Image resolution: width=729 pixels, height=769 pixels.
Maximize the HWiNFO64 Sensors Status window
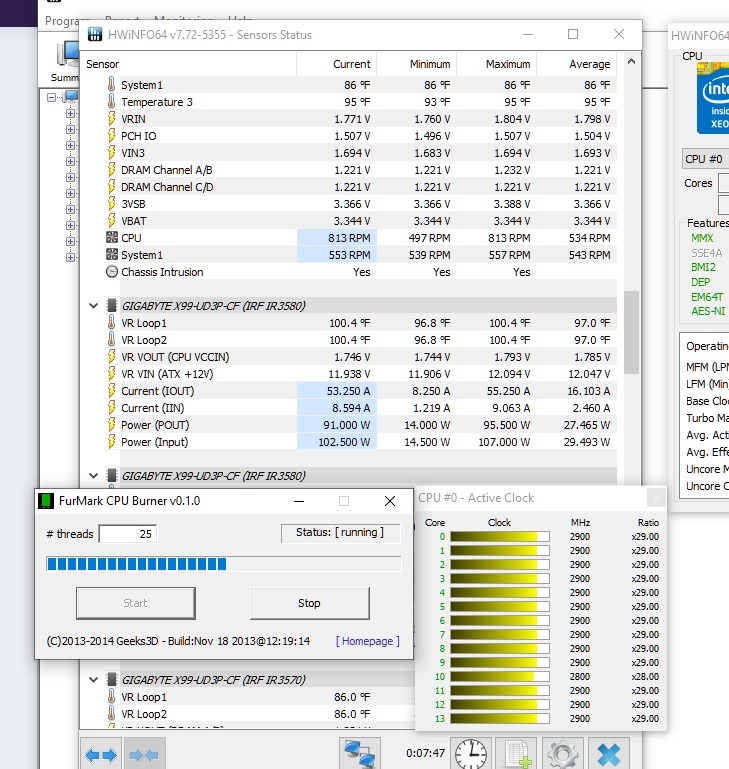[x=573, y=34]
